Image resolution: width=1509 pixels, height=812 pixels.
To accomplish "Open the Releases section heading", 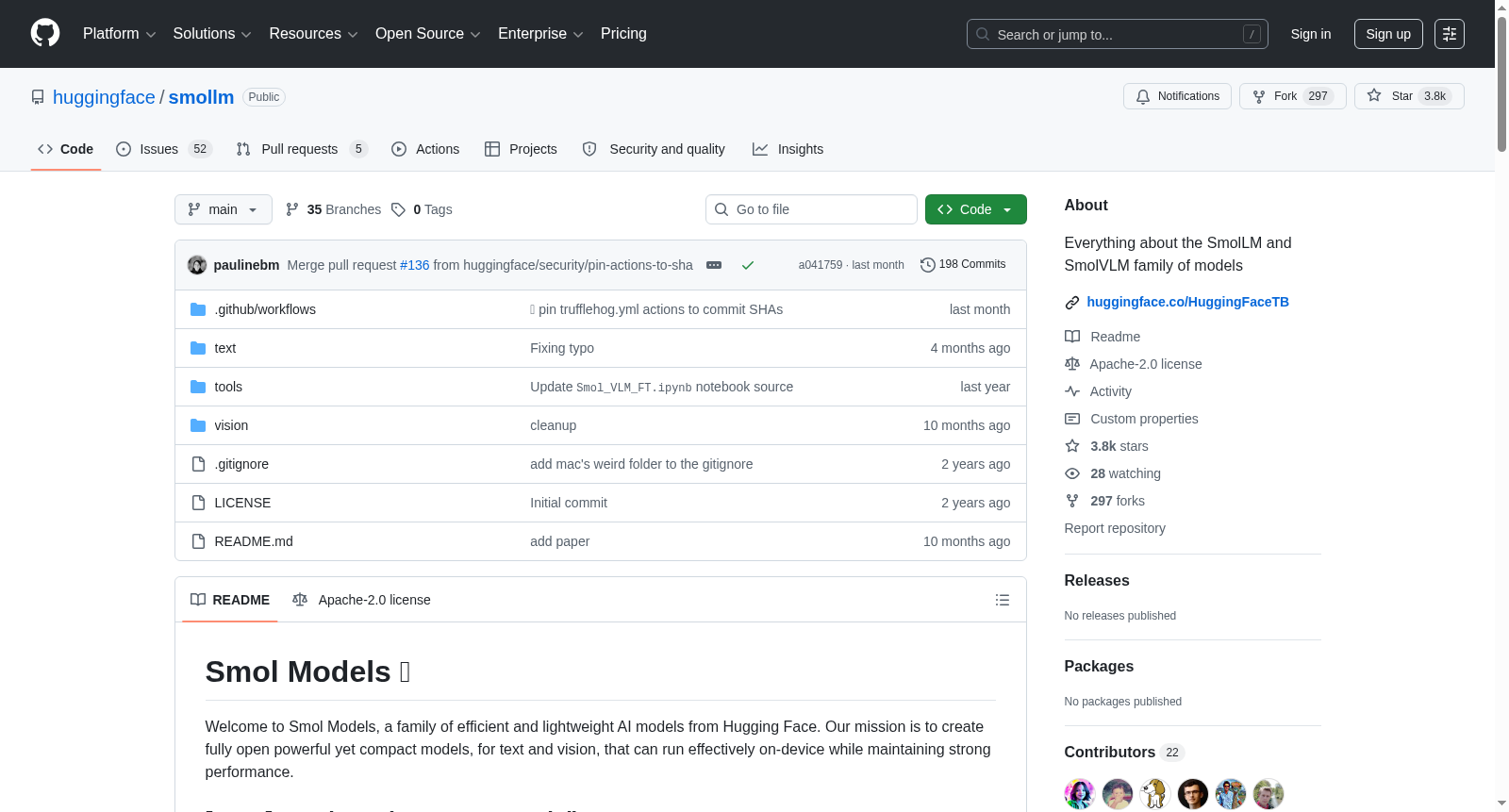I will [x=1097, y=581].
